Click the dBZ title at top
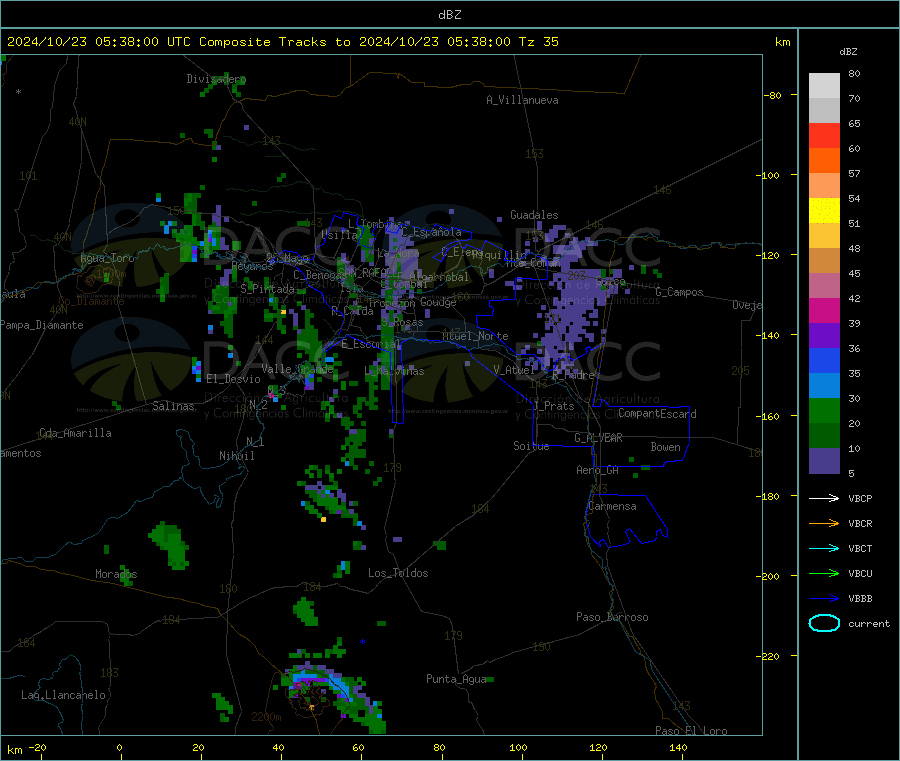 449,15
